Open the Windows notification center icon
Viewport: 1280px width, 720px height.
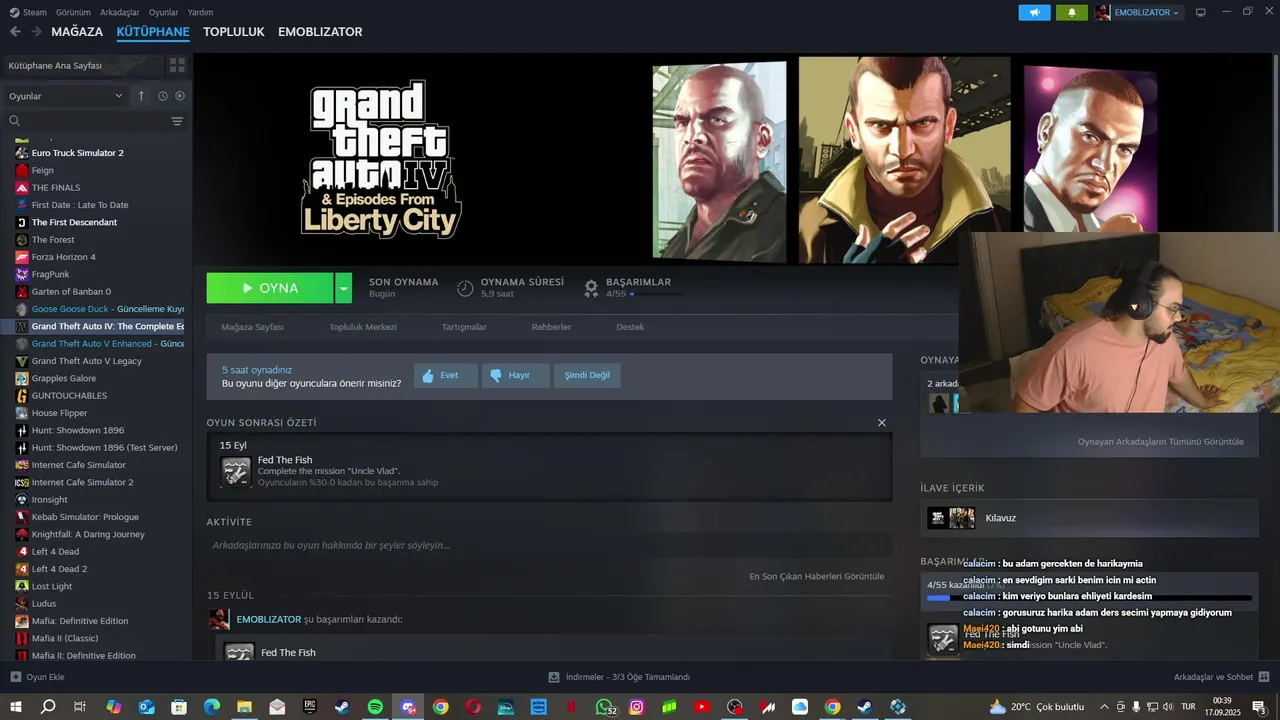click(x=1260, y=707)
